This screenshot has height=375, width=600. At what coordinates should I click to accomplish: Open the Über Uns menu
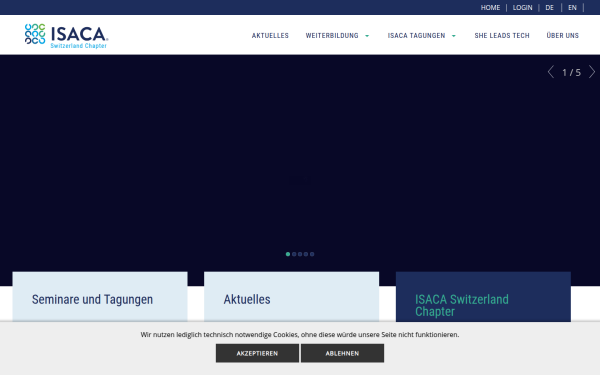tap(562, 36)
